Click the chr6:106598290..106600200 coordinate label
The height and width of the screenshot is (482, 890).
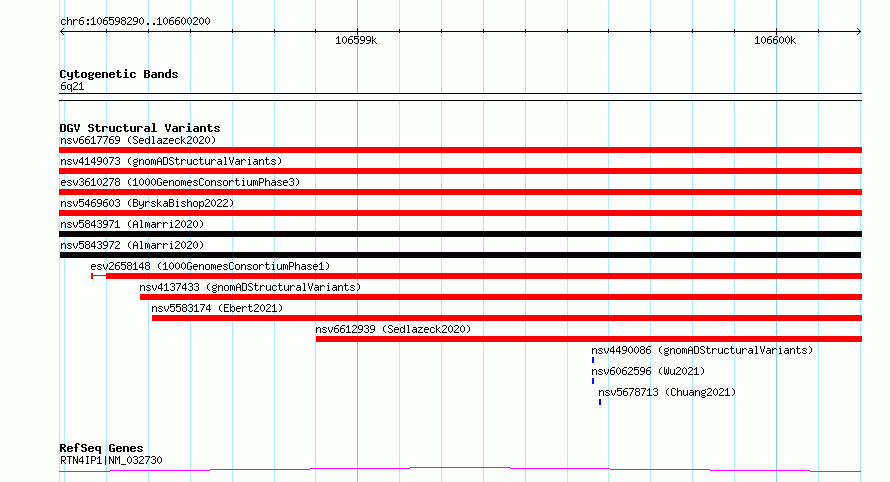[135, 21]
